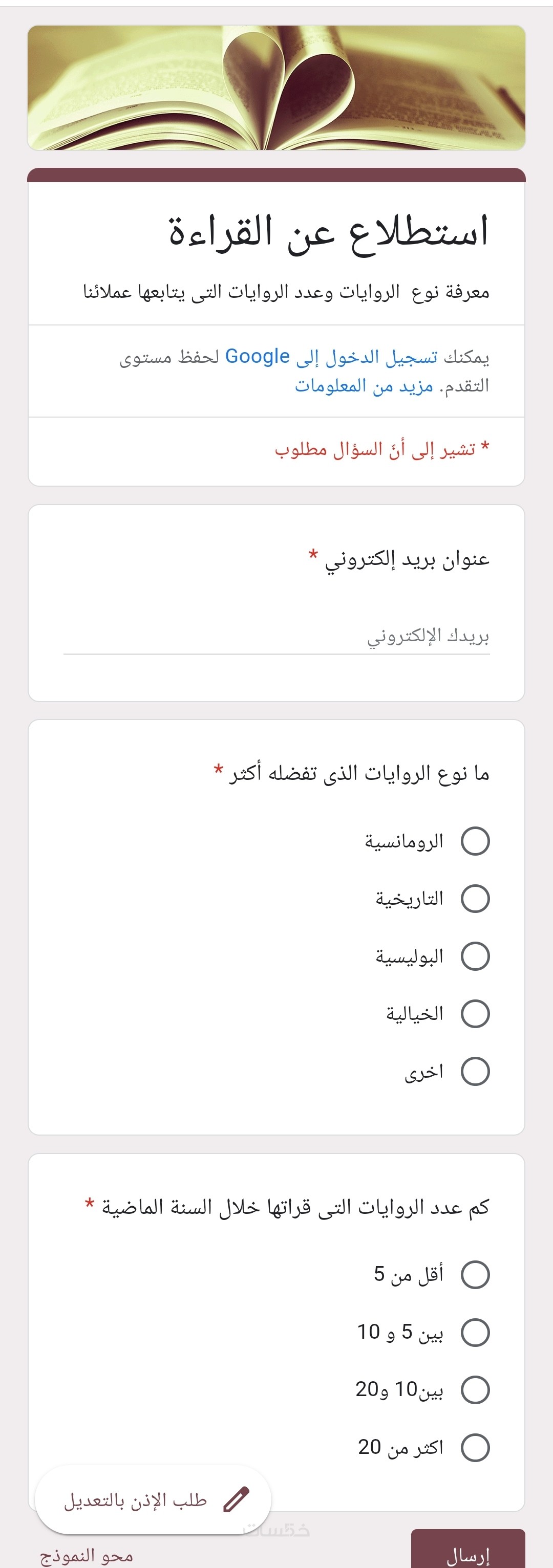
Task: Select أقل من 5 novels option
Action: [475, 1275]
